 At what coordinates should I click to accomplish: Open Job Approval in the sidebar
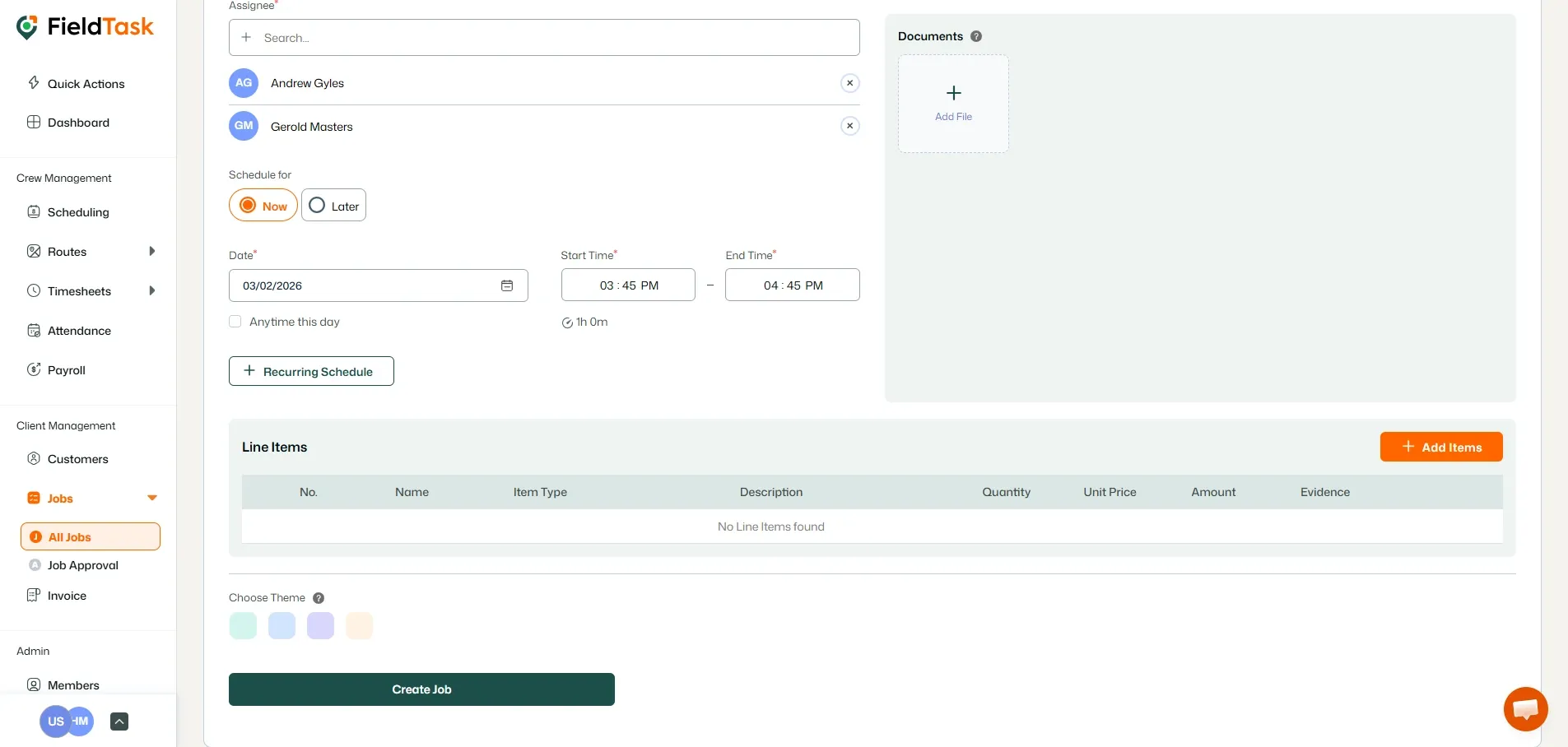(x=82, y=565)
